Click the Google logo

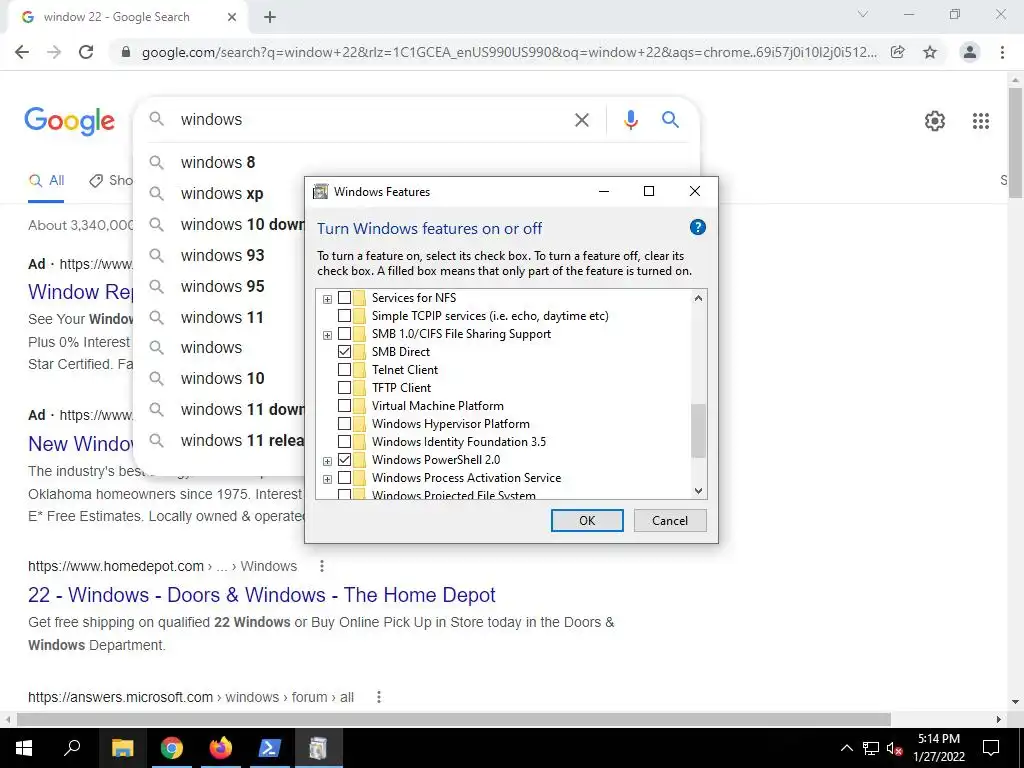click(70, 120)
